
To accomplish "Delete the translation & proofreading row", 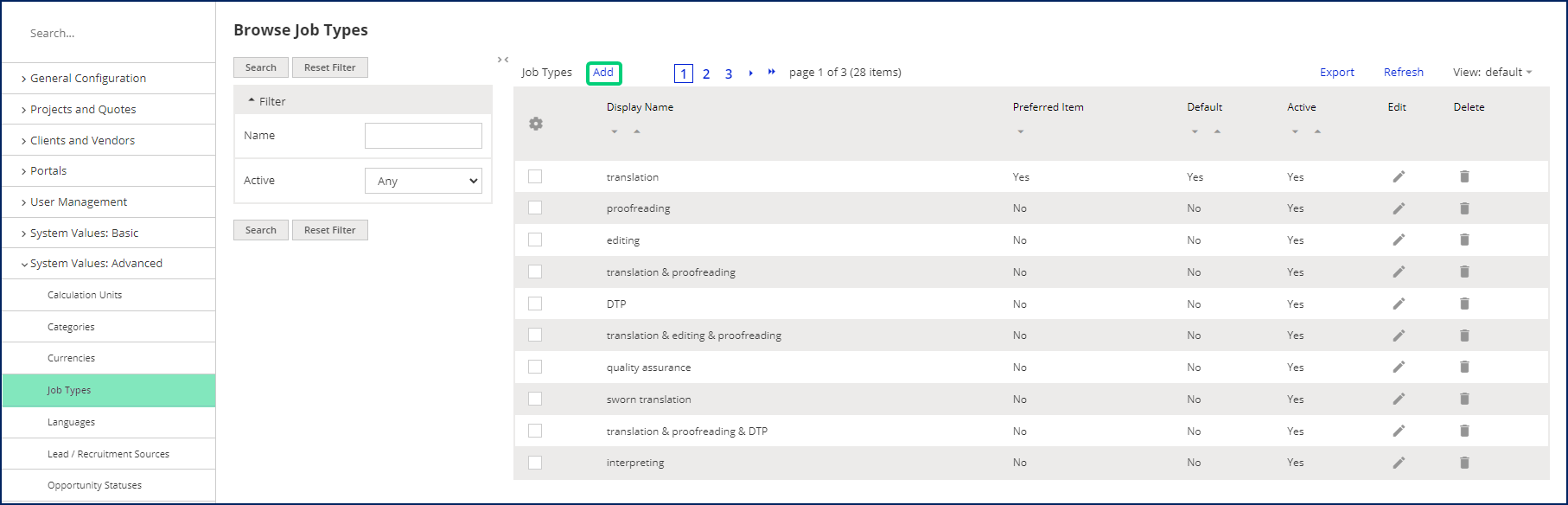I will click(1464, 272).
